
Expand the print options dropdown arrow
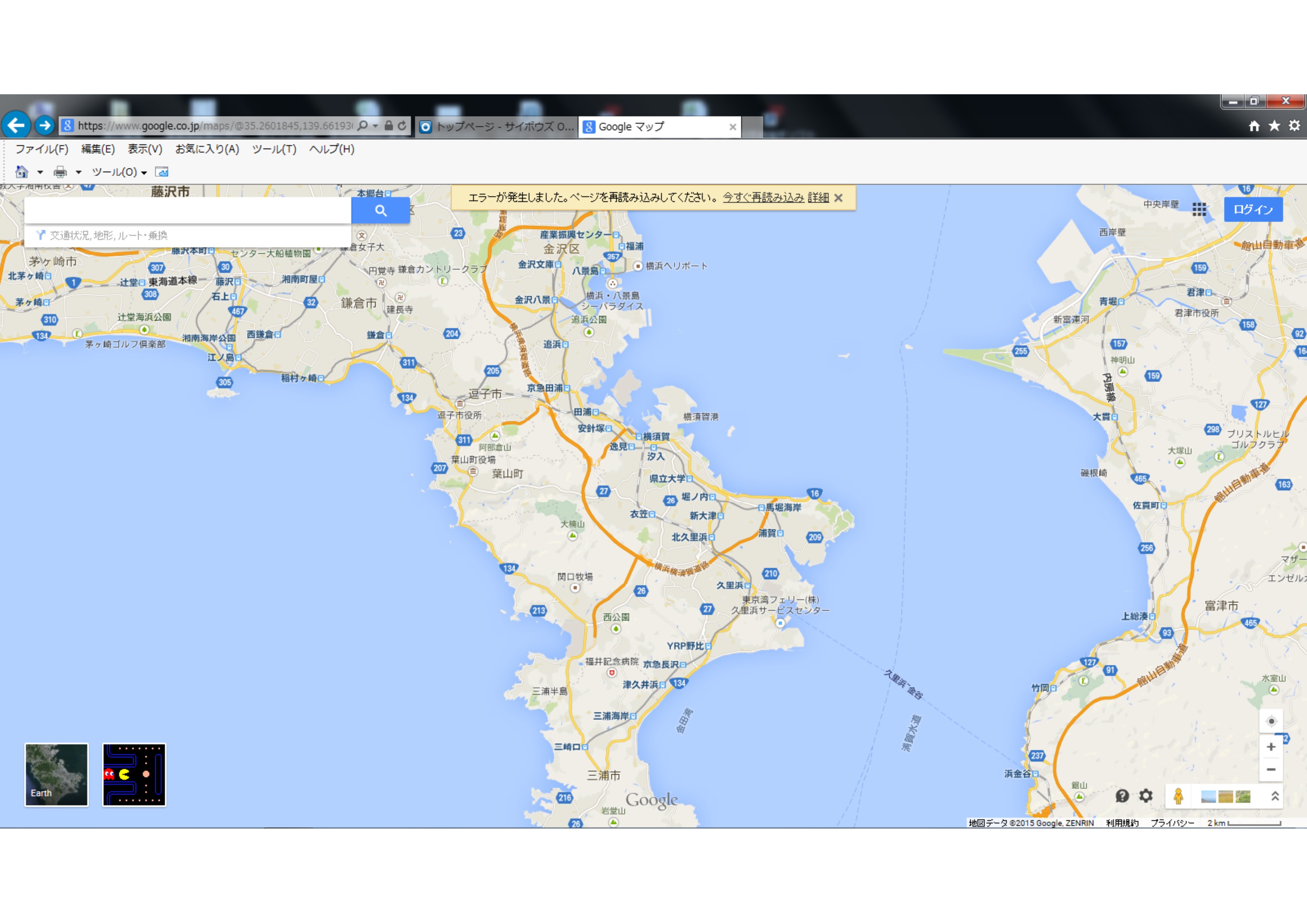[79, 172]
